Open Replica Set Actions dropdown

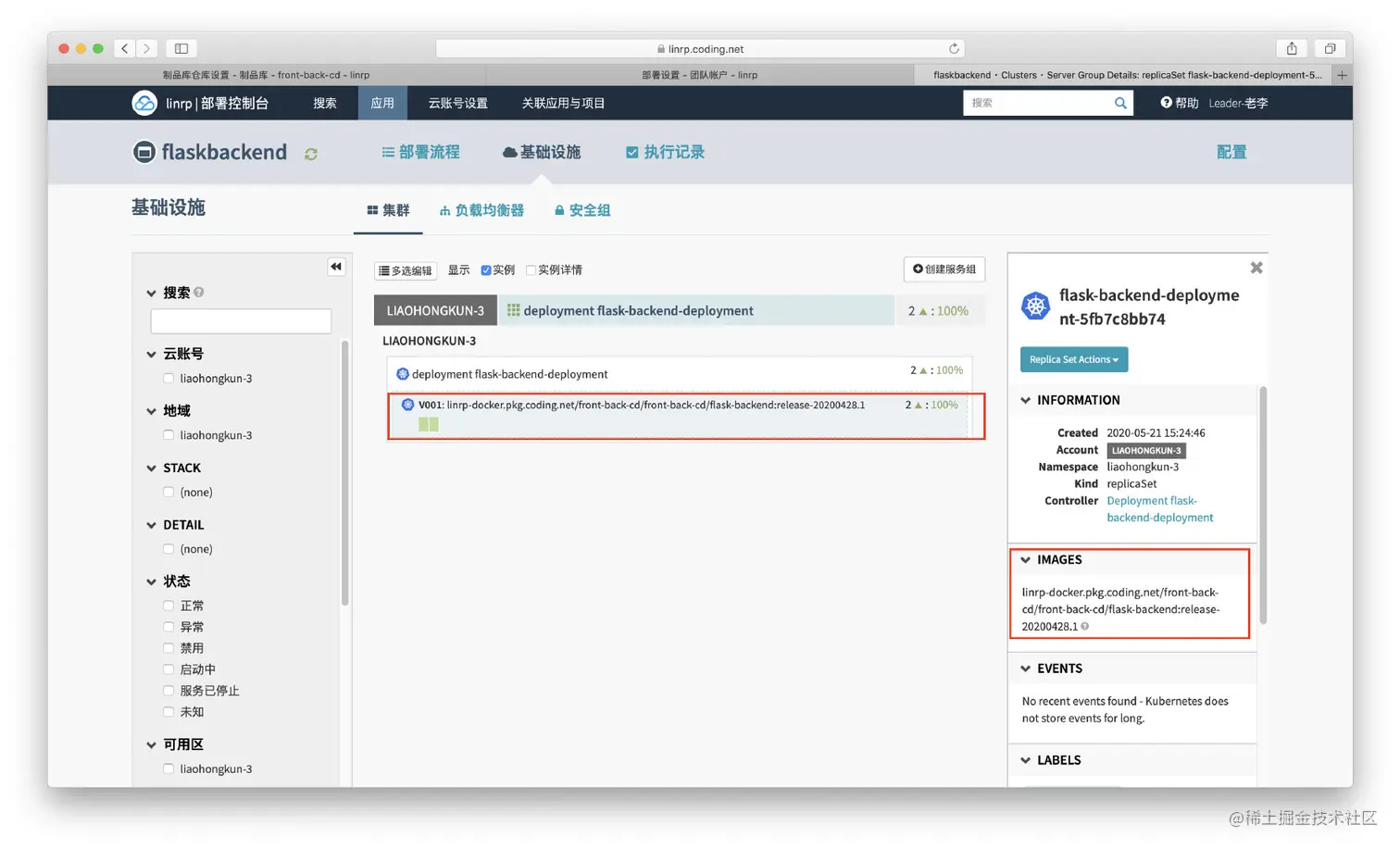pyautogui.click(x=1074, y=359)
